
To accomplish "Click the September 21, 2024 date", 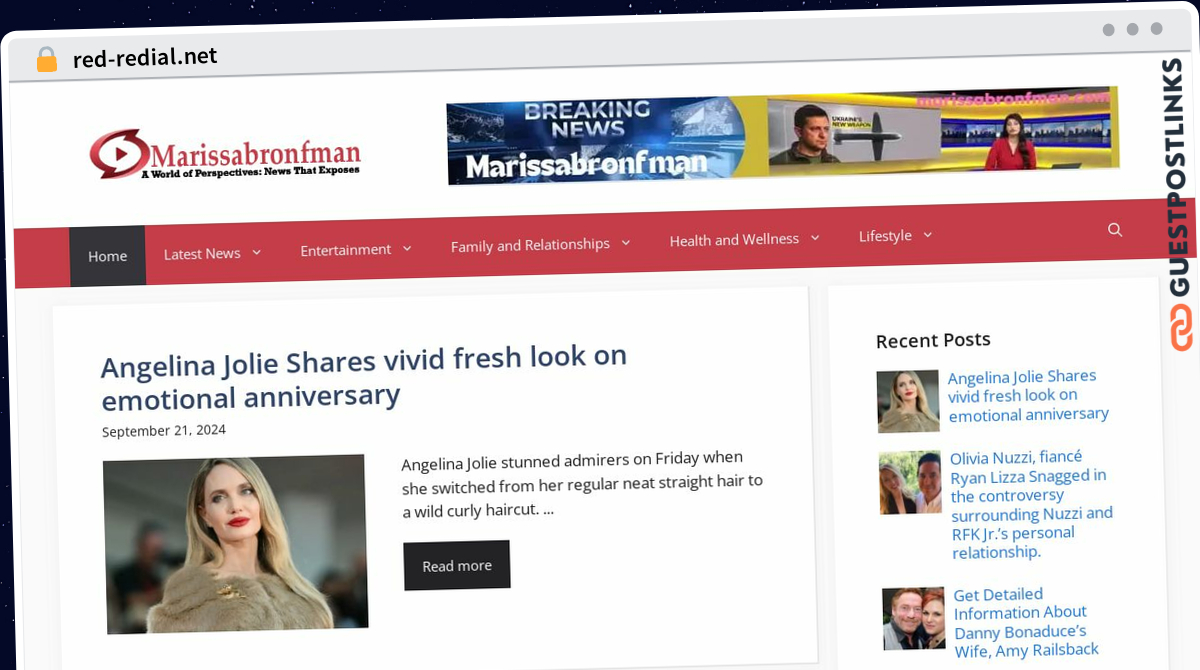I will pyautogui.click(x=164, y=431).
